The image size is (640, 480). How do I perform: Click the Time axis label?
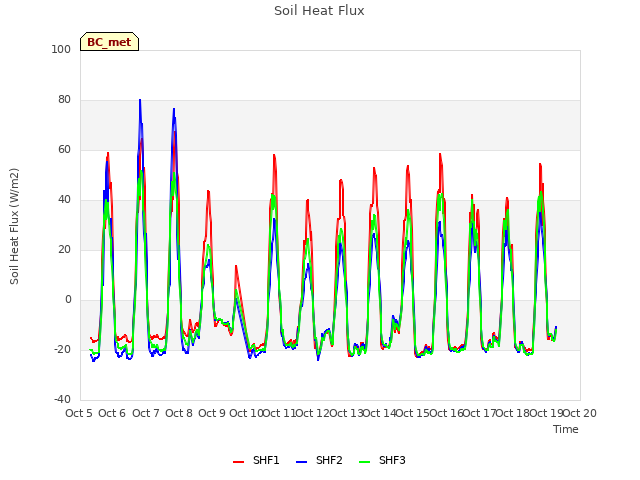(566, 429)
